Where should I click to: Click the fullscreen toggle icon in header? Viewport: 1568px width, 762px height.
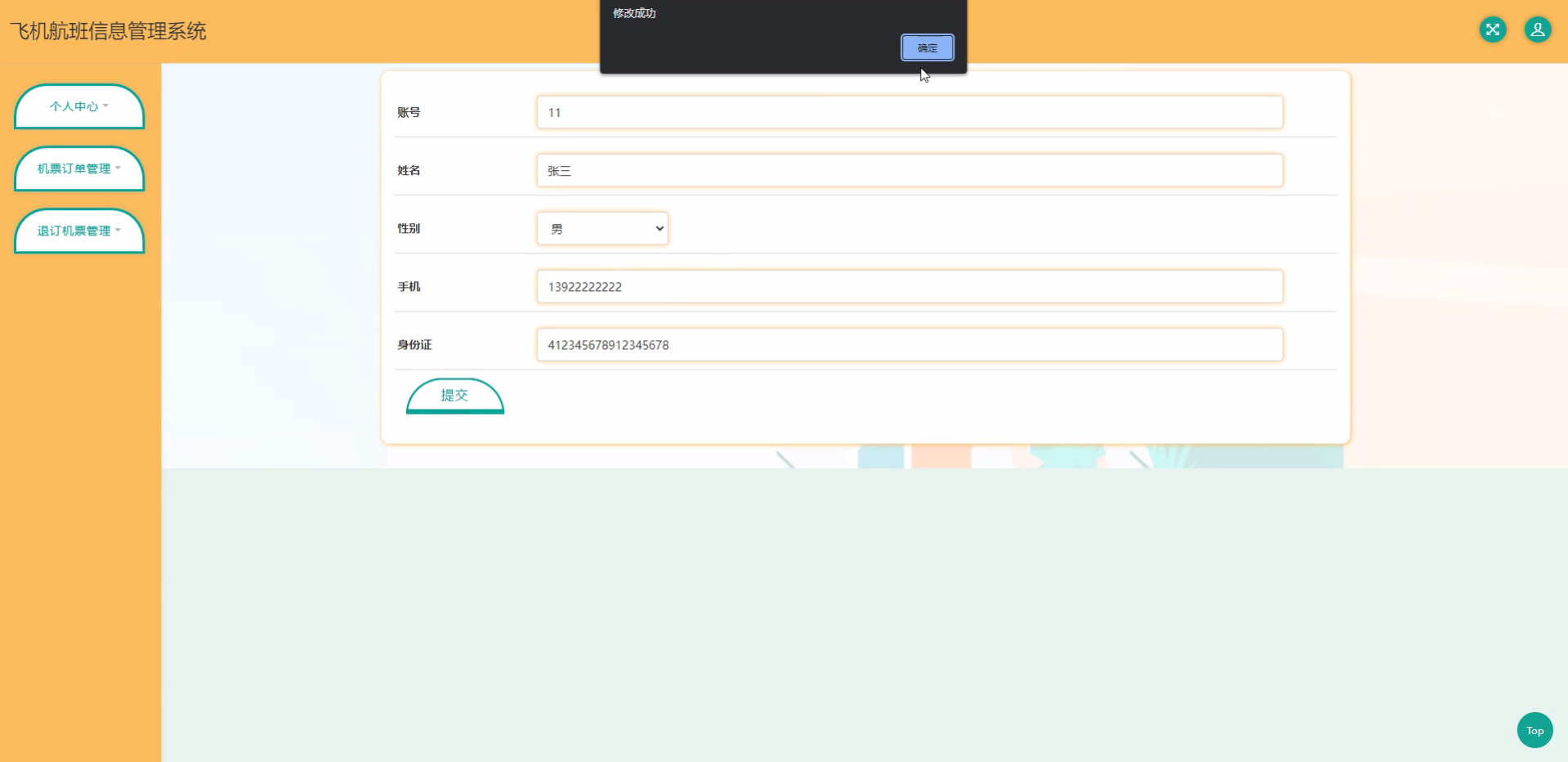(1493, 30)
